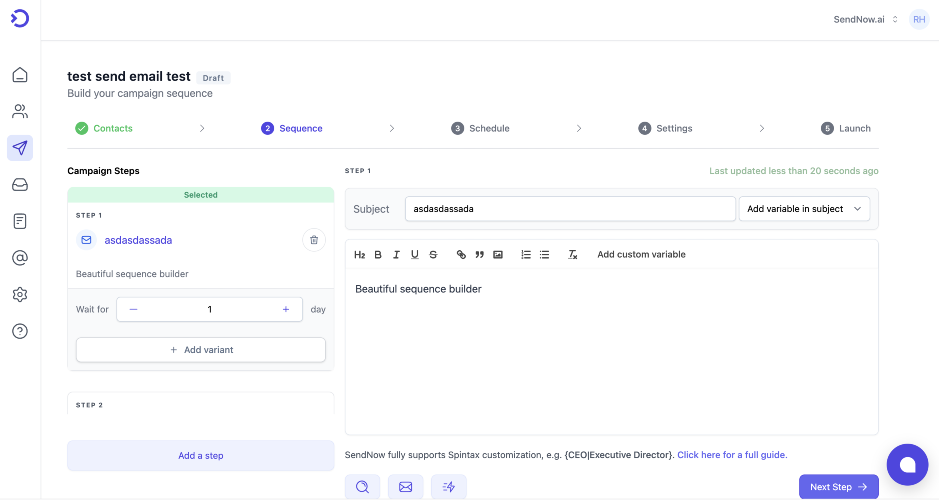Screen dimensions: 939x500
Task: Insert a hyperlink with the link icon
Action: pos(461,254)
